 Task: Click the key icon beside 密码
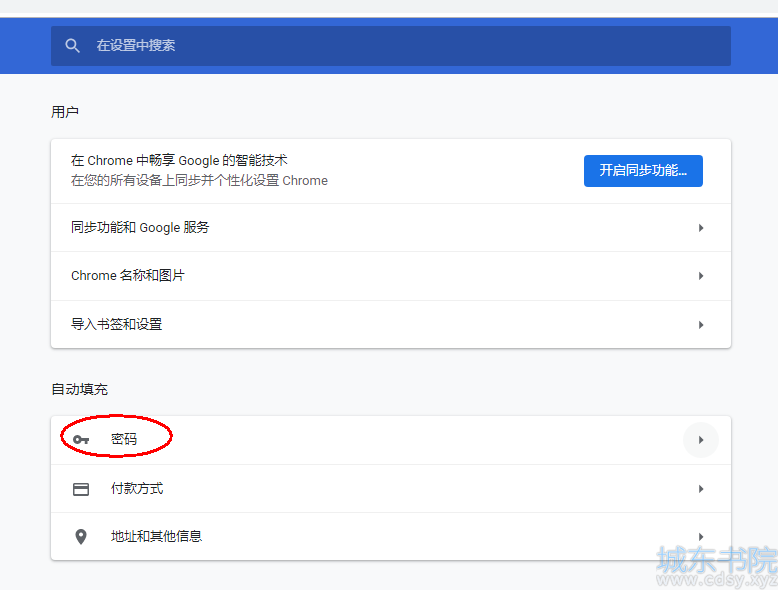[x=81, y=440]
